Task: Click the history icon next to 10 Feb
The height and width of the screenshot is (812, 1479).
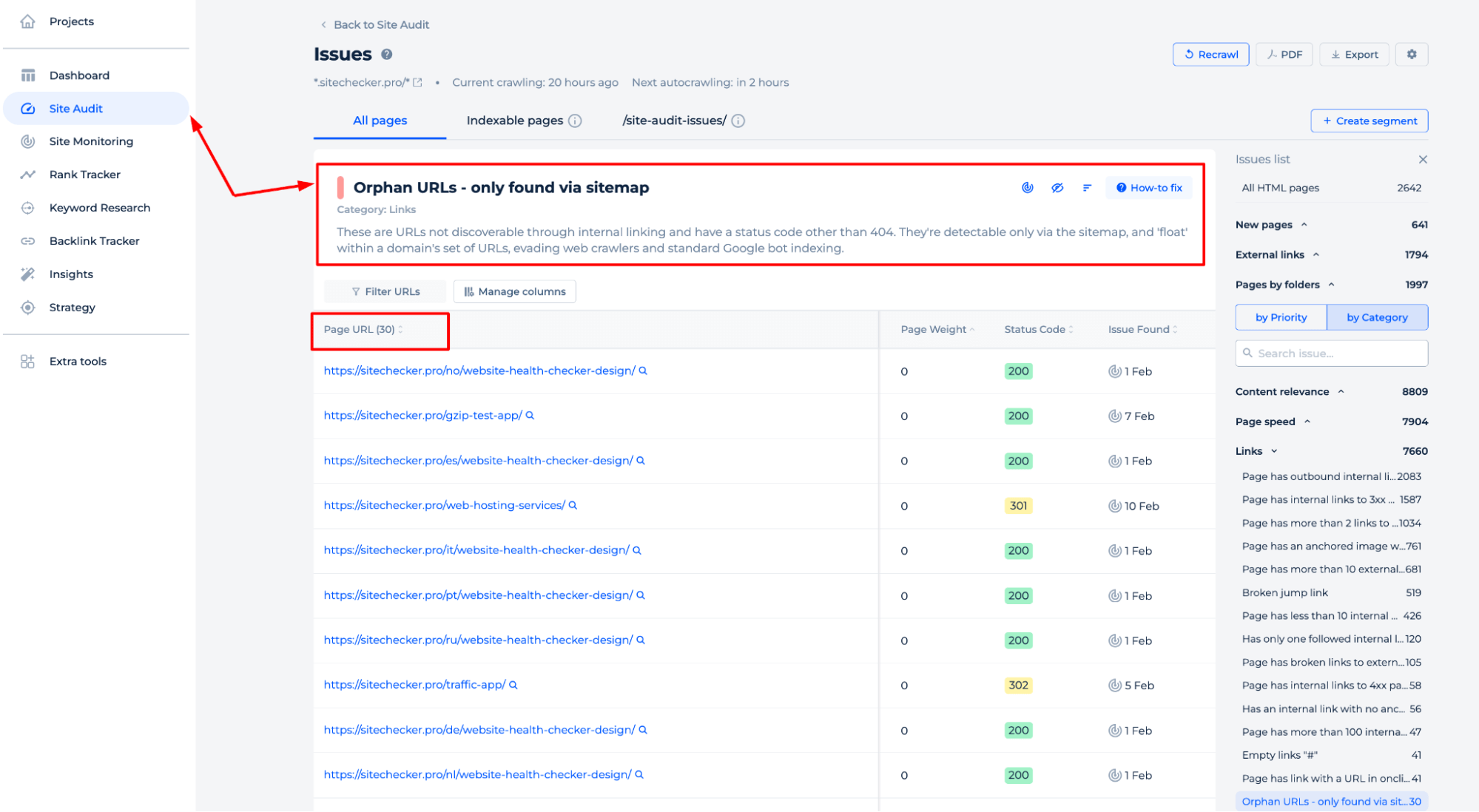Action: pos(1115,507)
